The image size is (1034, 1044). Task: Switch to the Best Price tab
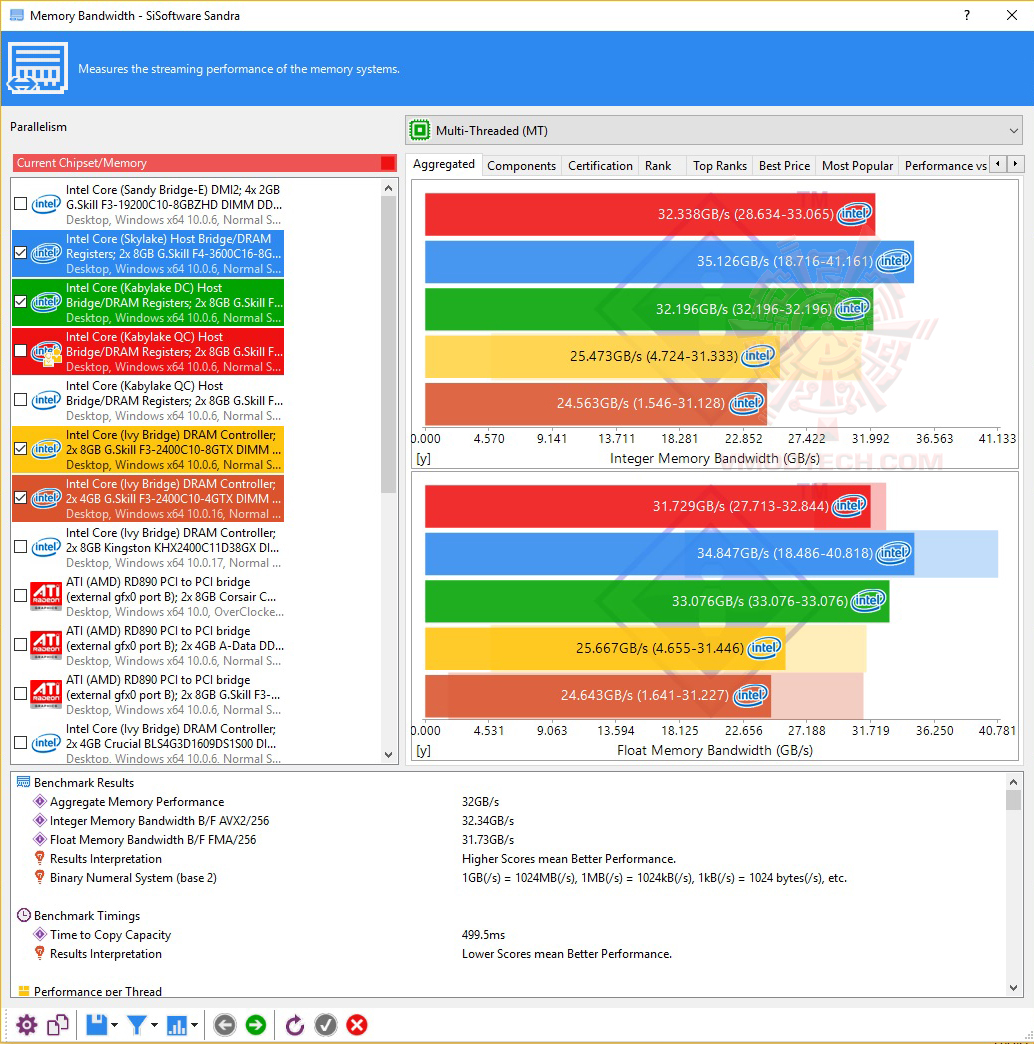point(784,166)
